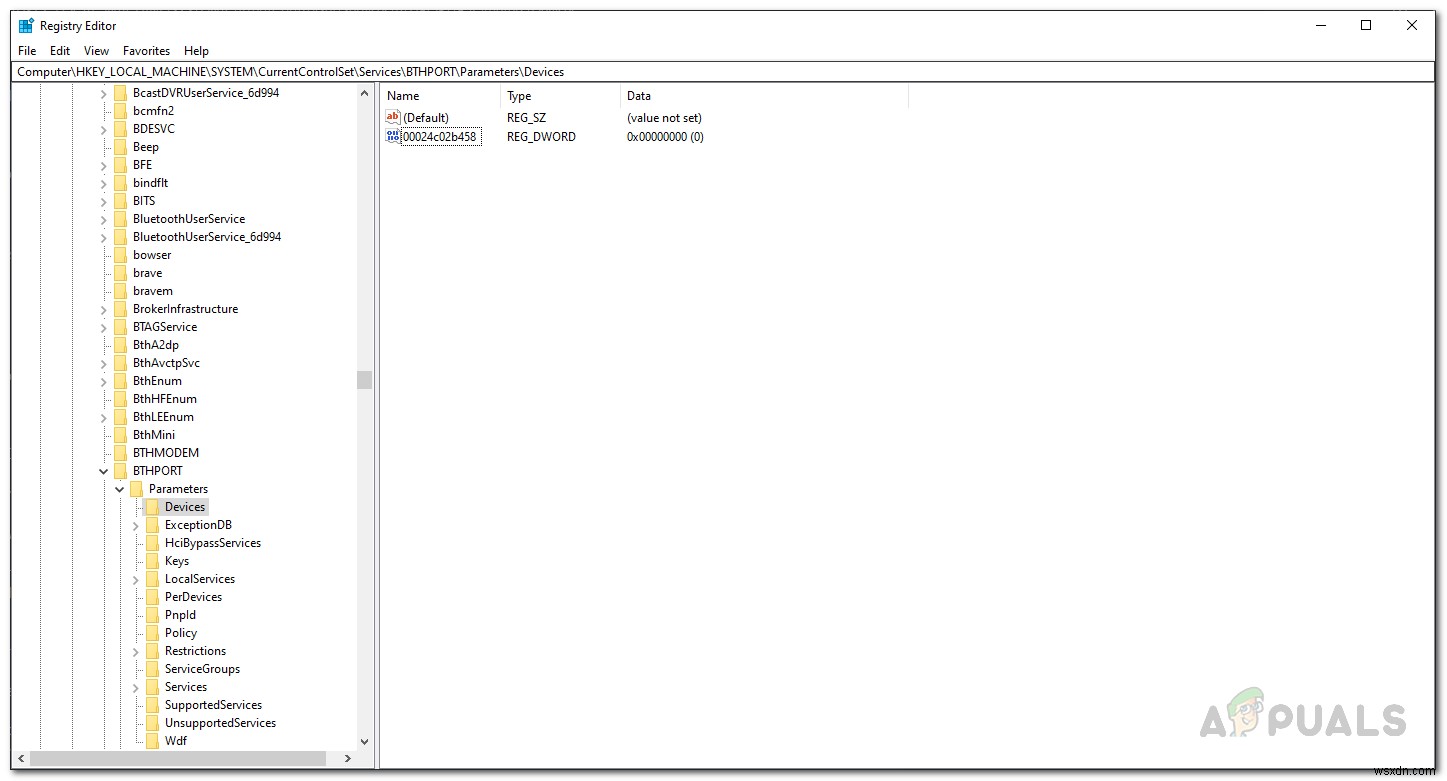Select the Policy key
Screen dimensions: 1447x781
tap(181, 633)
